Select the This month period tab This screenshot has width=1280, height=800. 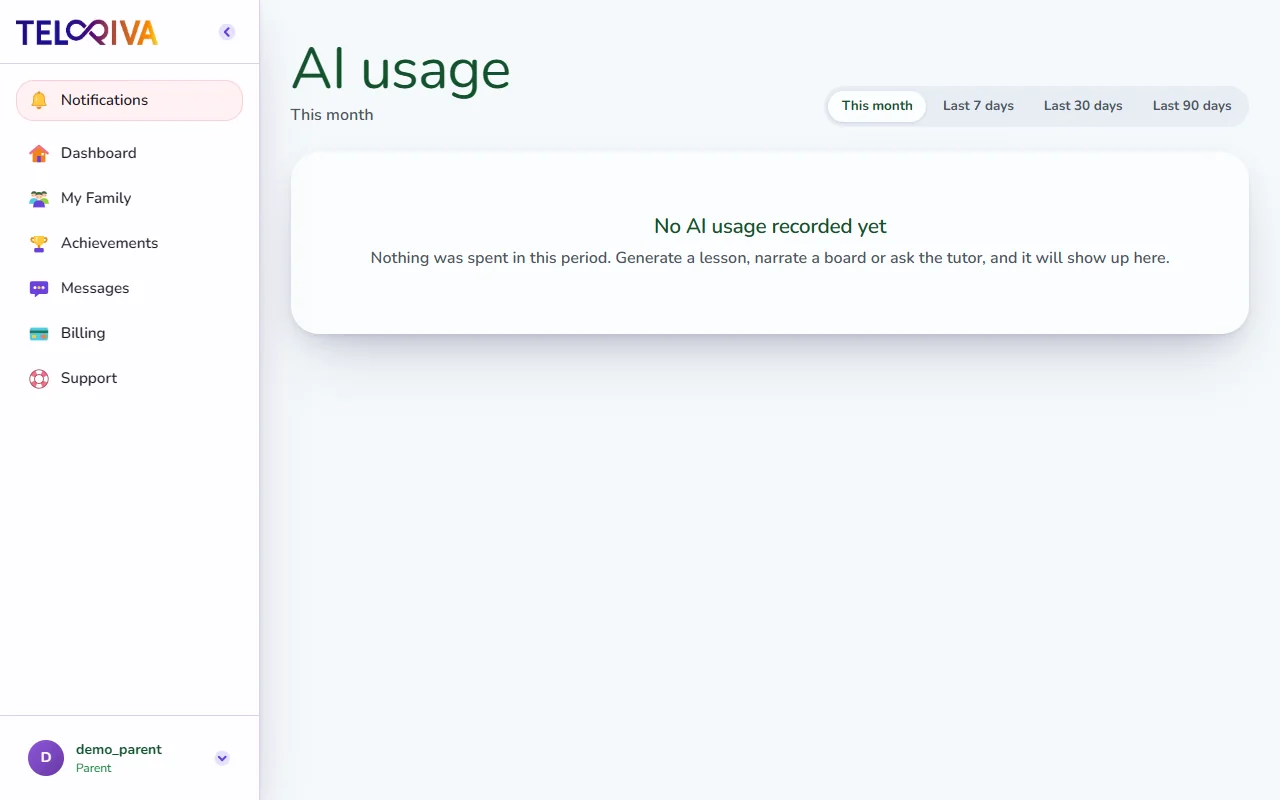tap(877, 106)
